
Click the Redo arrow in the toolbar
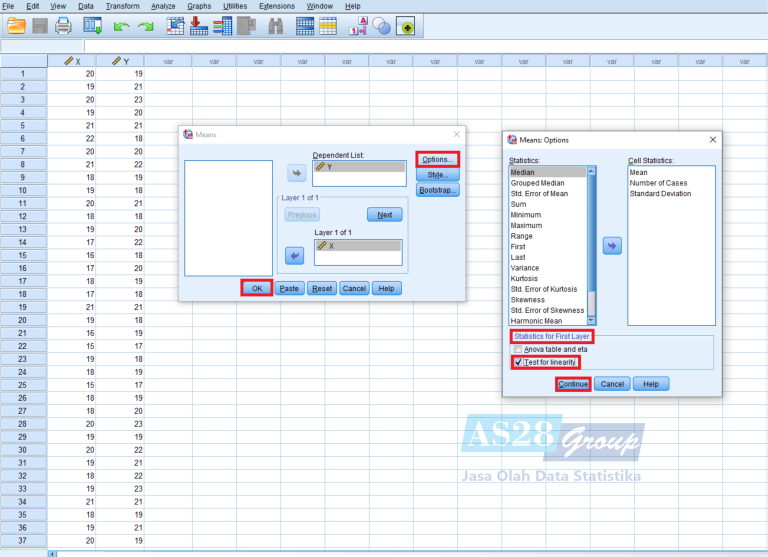146,27
